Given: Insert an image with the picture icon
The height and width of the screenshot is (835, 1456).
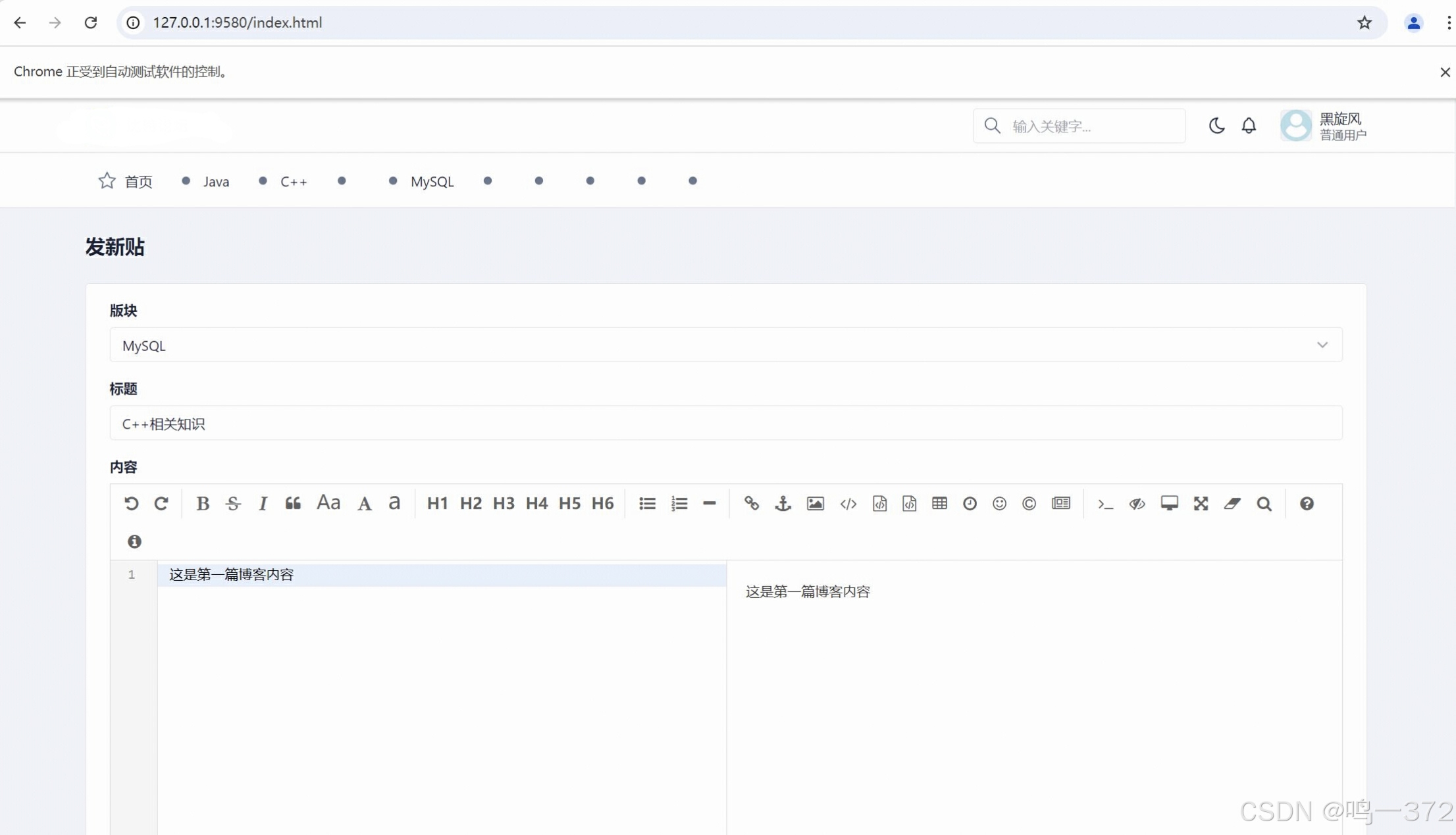Looking at the screenshot, I should 815,504.
